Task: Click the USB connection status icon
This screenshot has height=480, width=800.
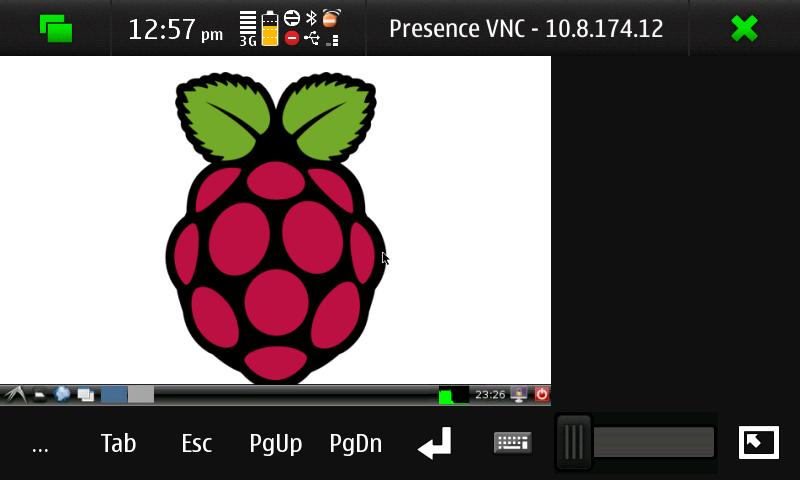Action: click(x=312, y=38)
